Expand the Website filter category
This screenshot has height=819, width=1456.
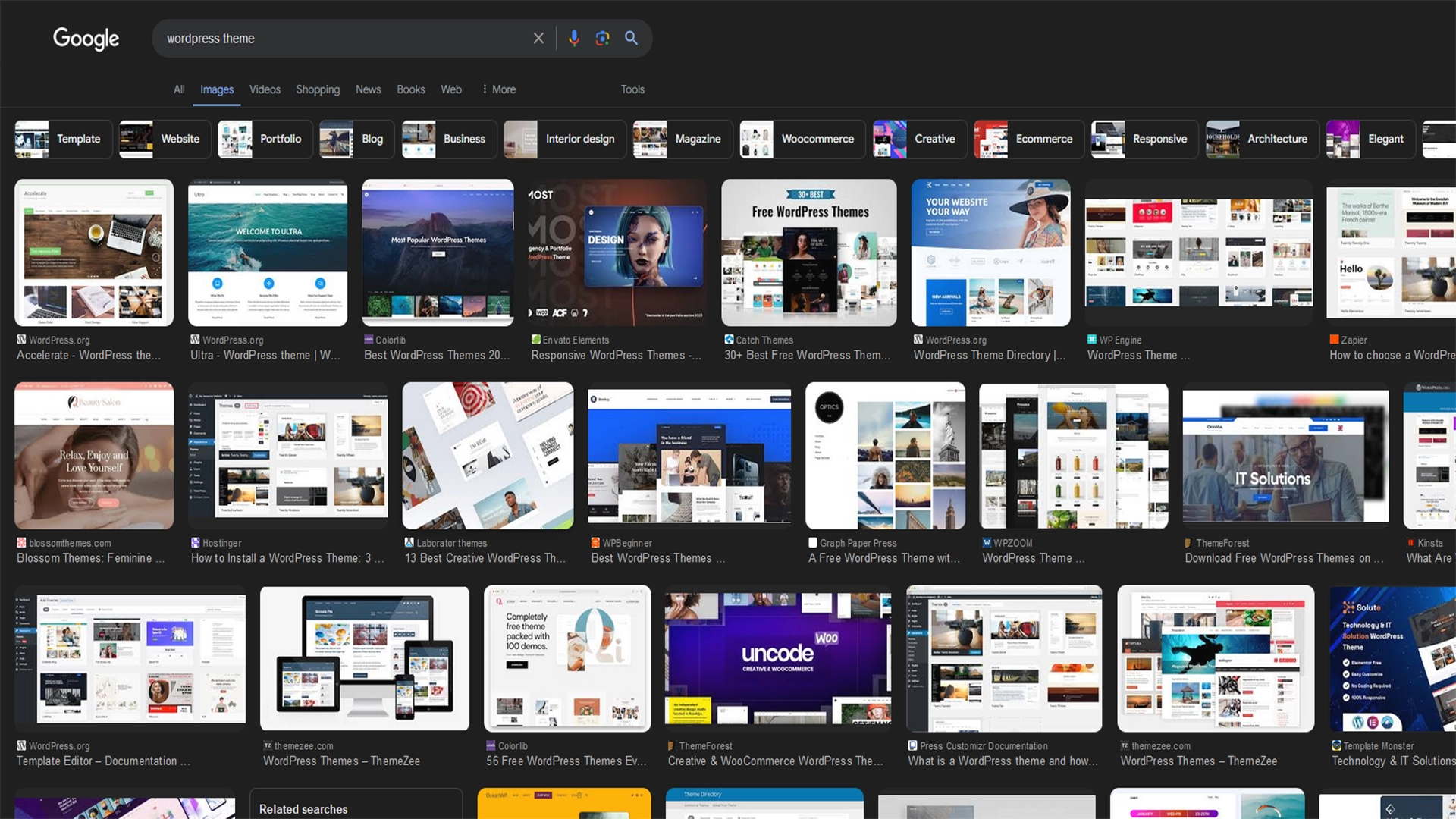(x=163, y=138)
